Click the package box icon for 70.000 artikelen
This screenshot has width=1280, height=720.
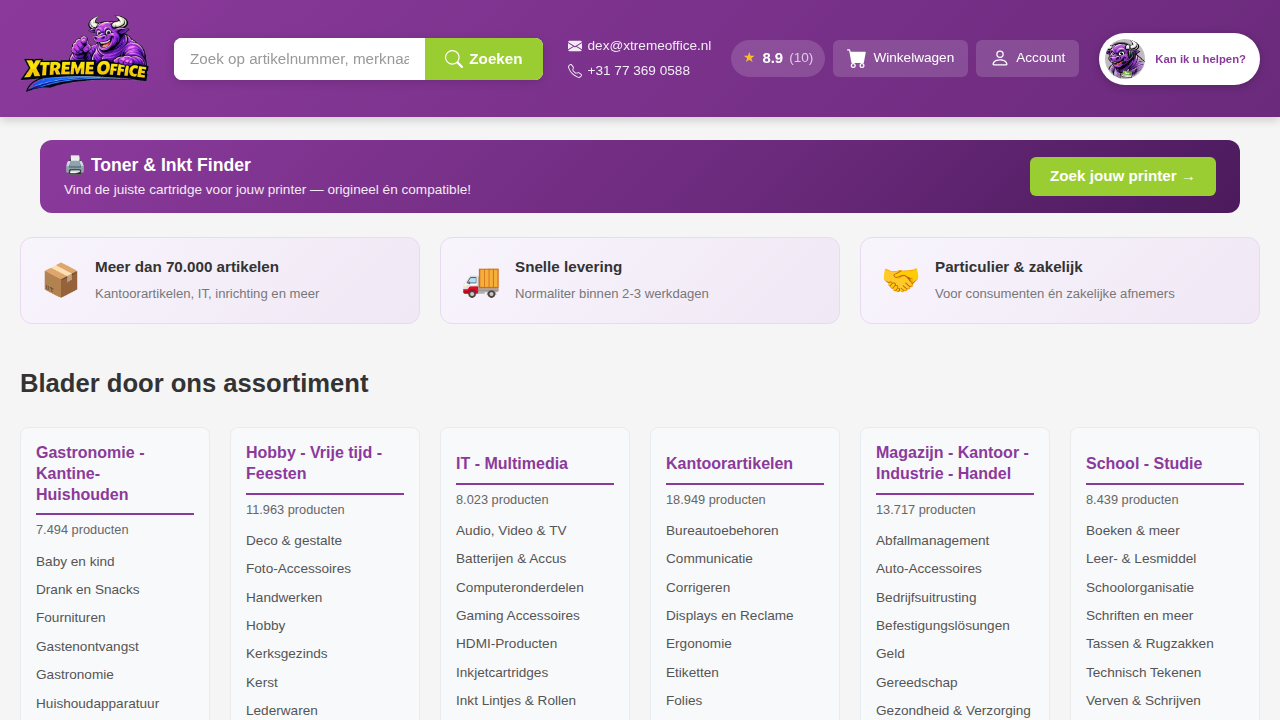[x=61, y=280]
